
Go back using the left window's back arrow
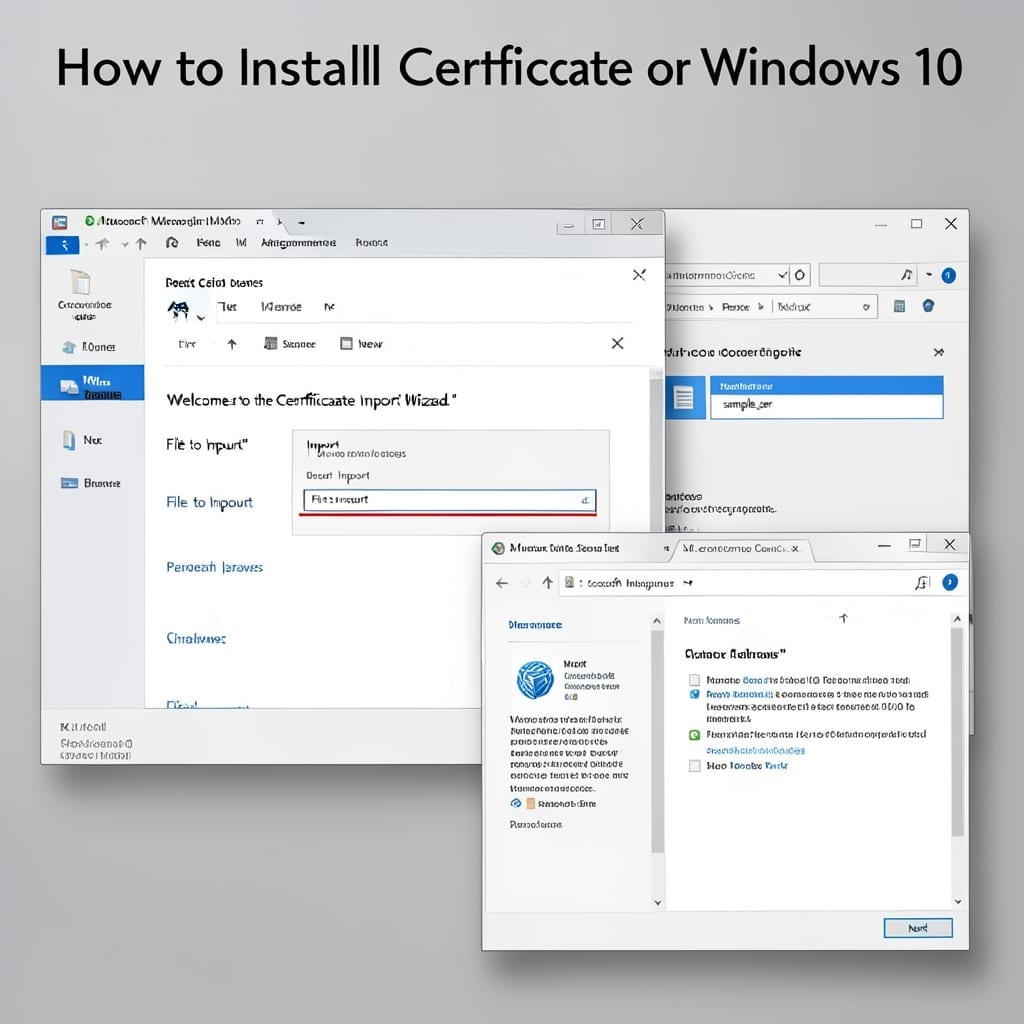[x=103, y=244]
